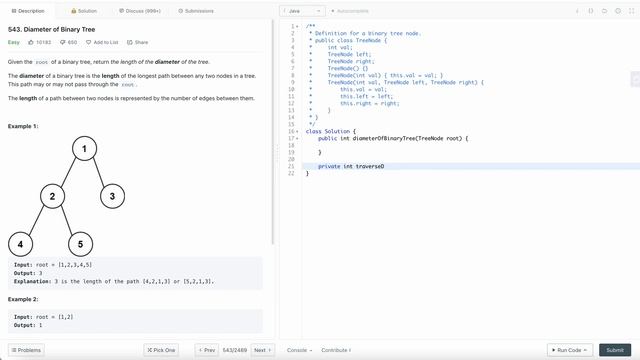This screenshot has height=360, width=640.
Task: Click the Submit button
Action: click(x=615, y=350)
